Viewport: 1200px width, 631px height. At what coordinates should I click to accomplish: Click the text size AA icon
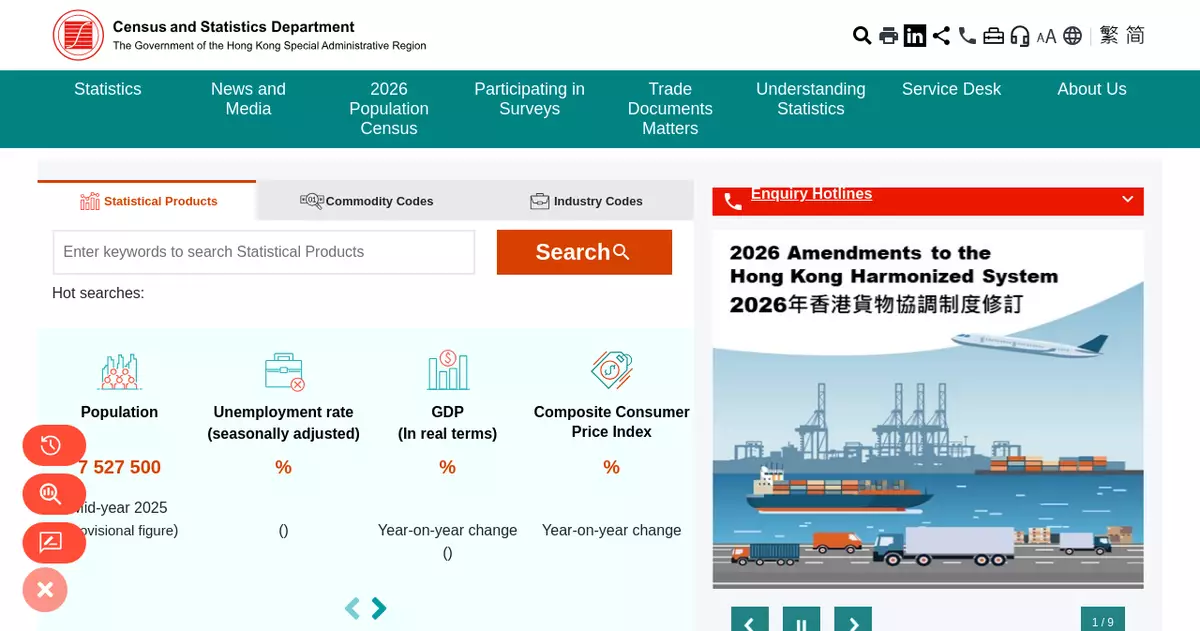pos(1046,37)
